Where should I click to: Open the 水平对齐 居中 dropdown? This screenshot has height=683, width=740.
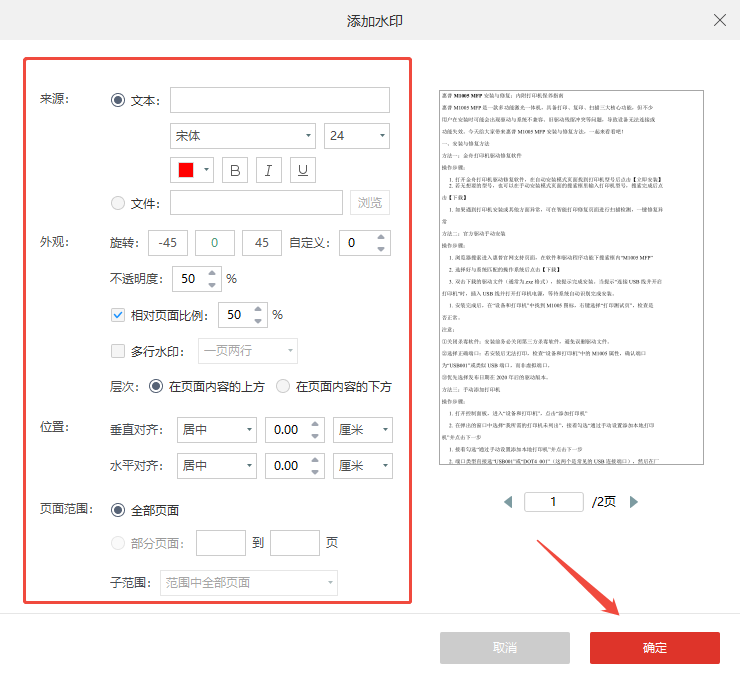(217, 466)
